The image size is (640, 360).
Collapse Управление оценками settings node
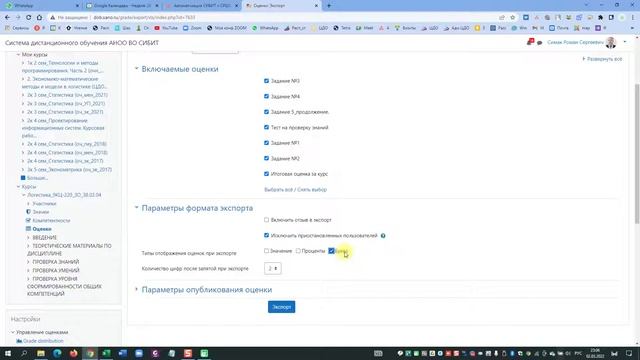click(13, 332)
